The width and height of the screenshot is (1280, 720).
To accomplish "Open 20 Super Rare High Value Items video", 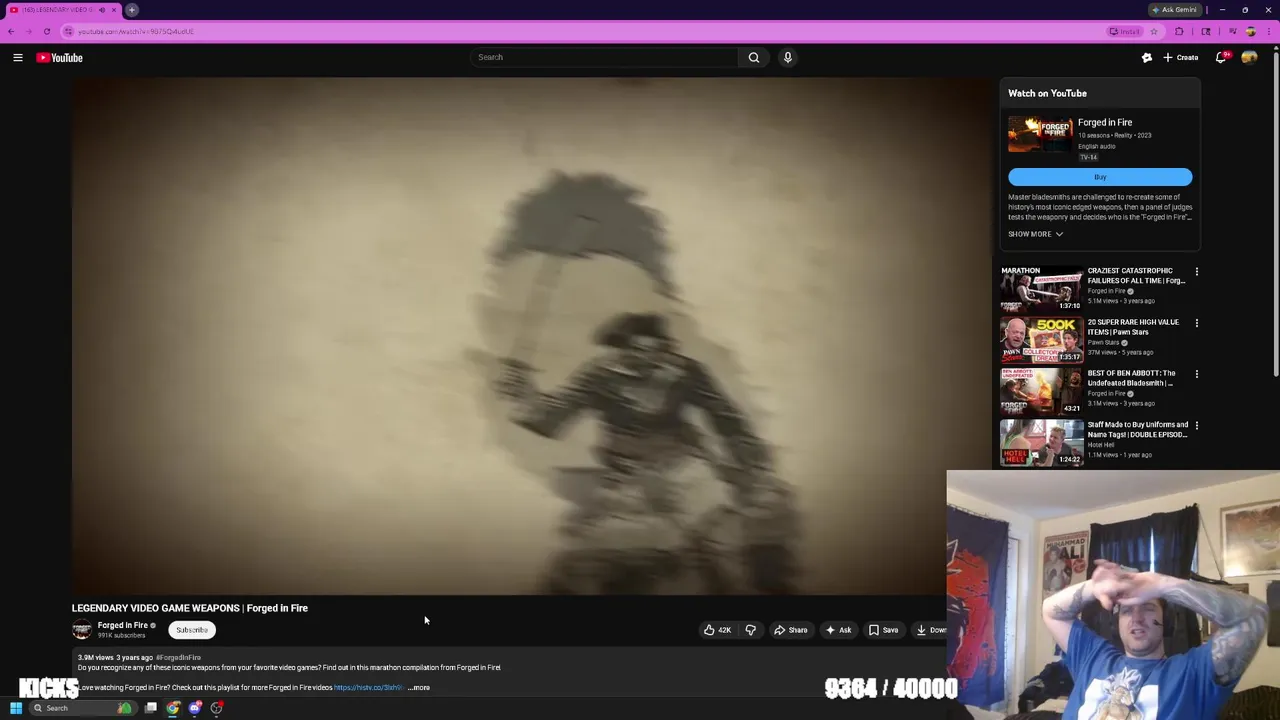I will point(1041,340).
